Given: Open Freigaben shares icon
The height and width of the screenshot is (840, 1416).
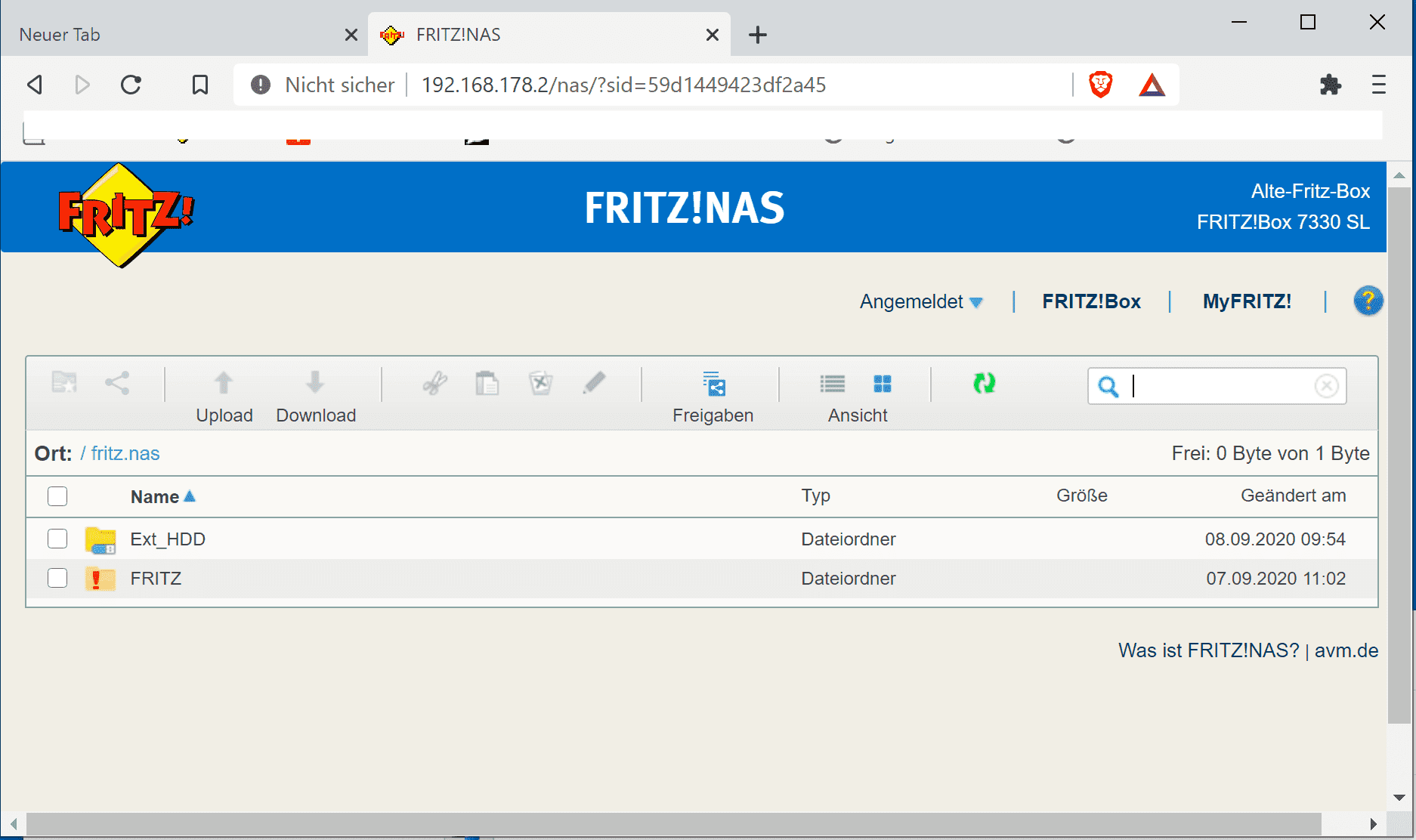Looking at the screenshot, I should point(714,383).
